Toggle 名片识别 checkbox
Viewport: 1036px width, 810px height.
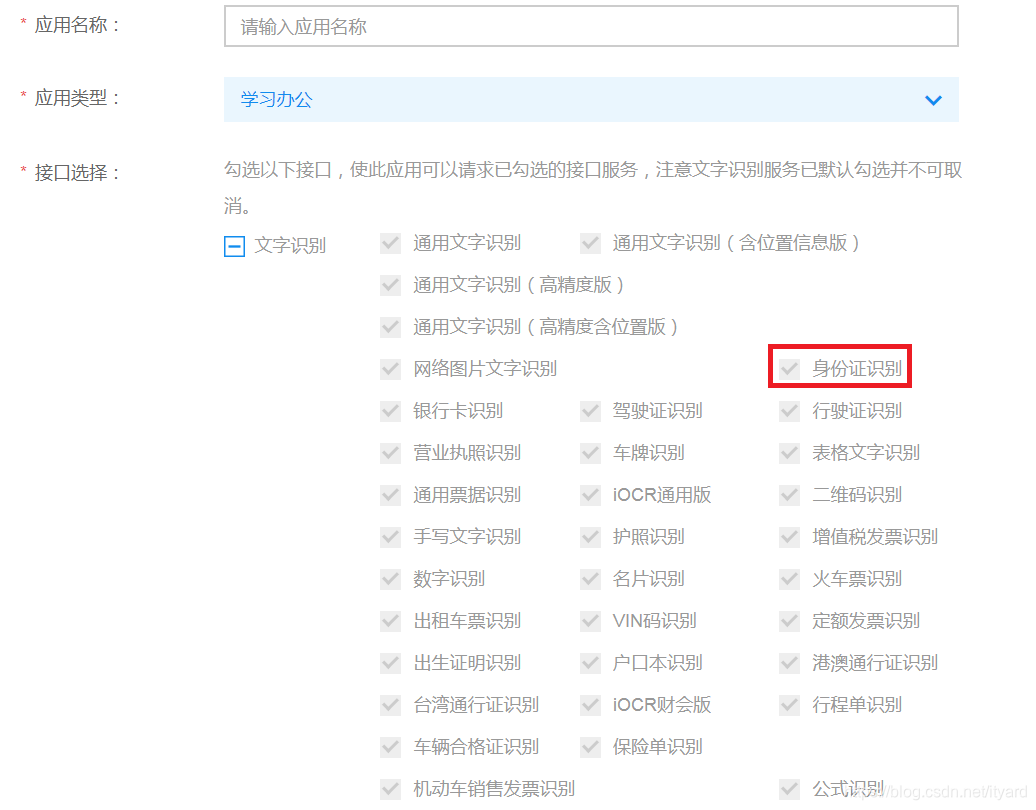point(590,579)
